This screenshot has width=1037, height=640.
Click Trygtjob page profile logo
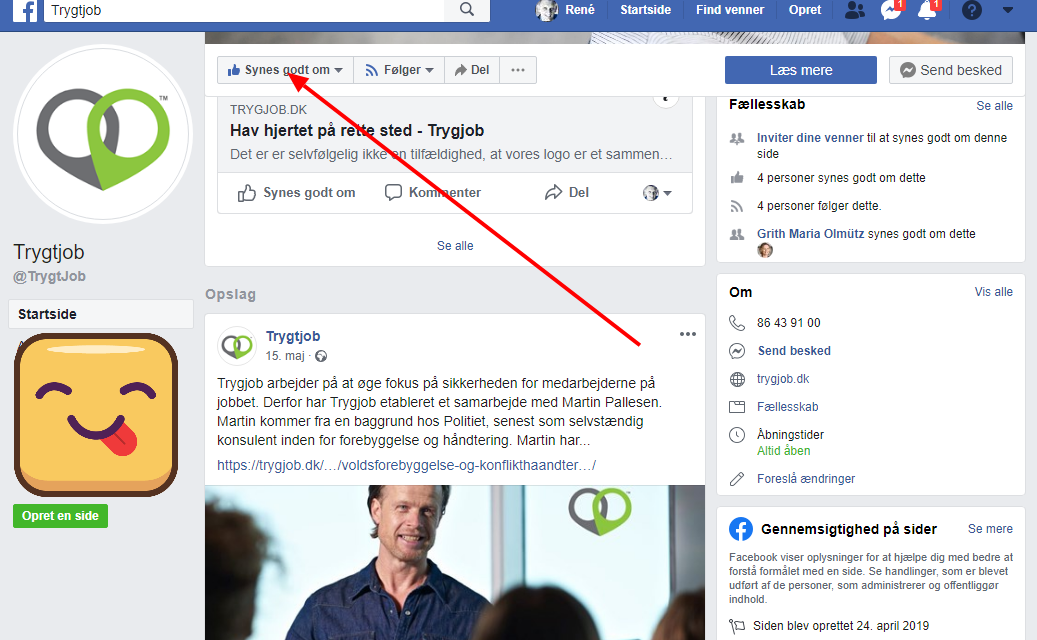(103, 134)
